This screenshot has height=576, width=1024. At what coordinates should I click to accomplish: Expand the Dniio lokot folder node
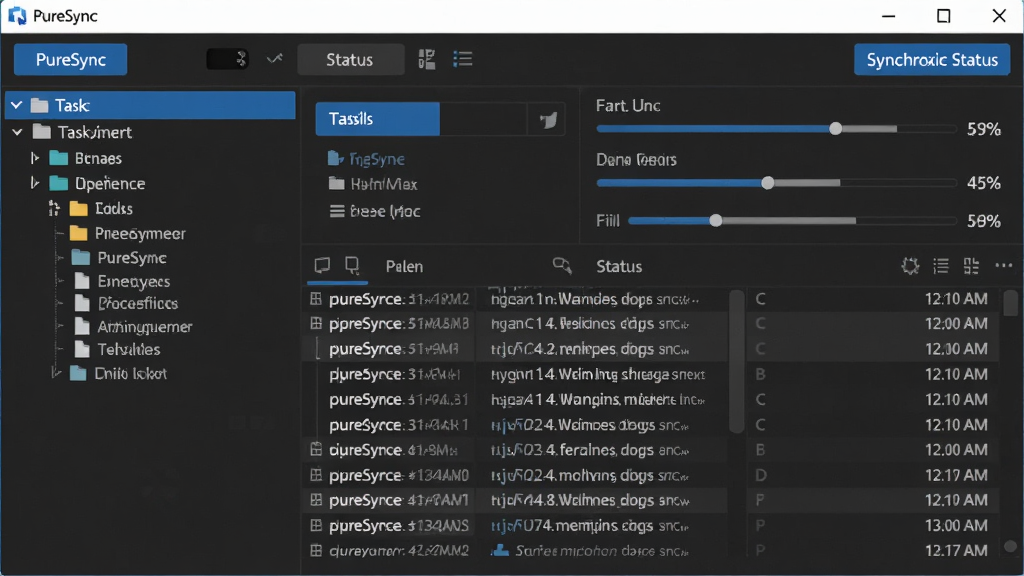point(56,373)
